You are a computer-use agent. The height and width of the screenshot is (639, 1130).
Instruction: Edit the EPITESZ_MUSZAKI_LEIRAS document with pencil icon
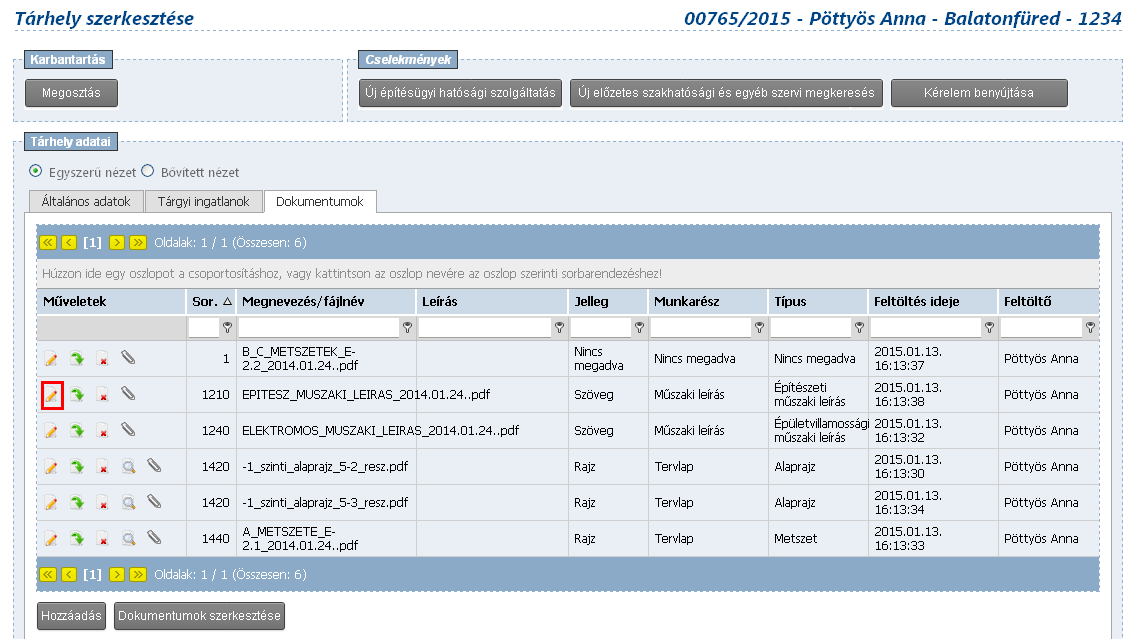(51, 395)
